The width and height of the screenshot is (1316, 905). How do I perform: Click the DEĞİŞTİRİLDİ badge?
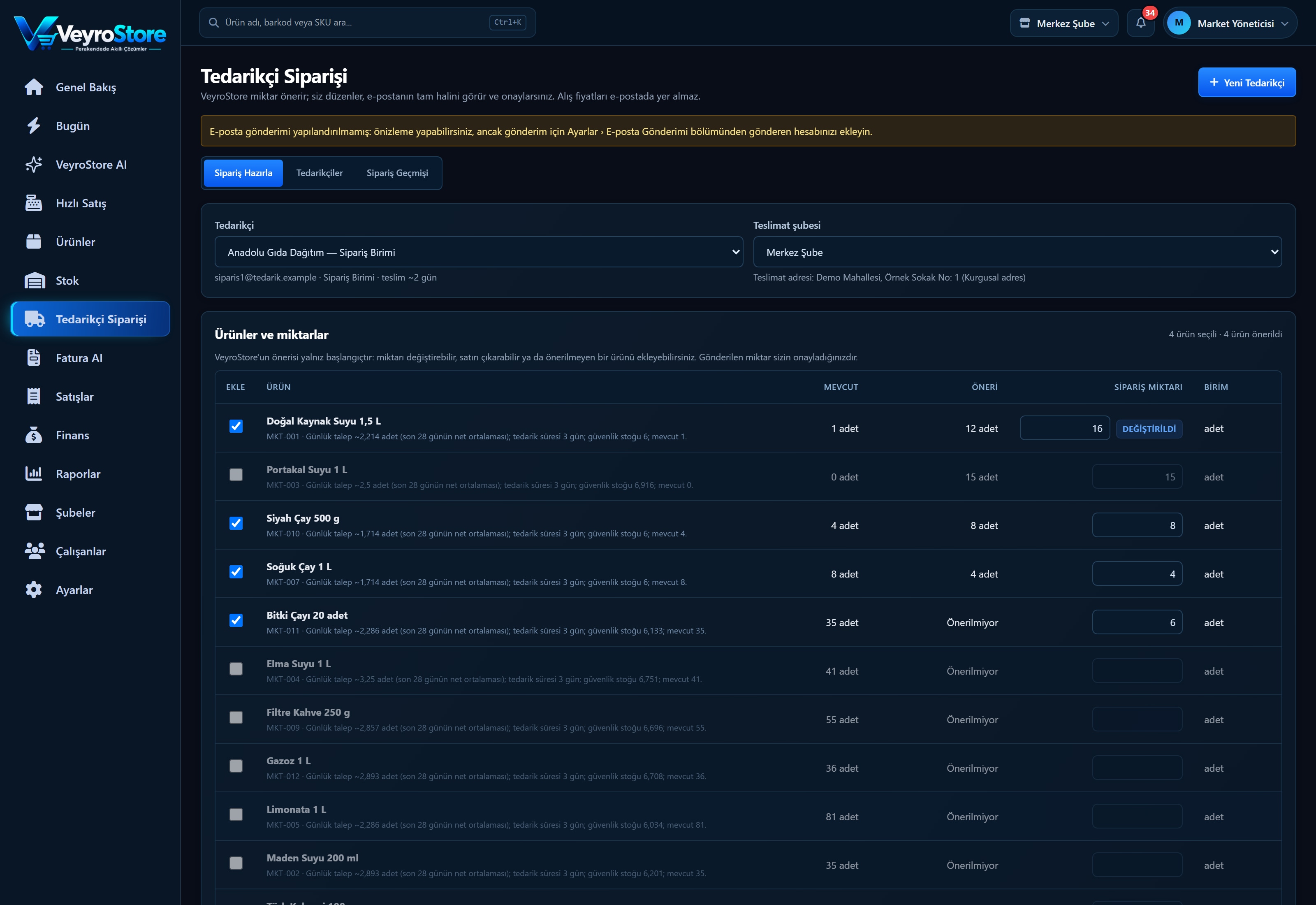tap(1149, 429)
